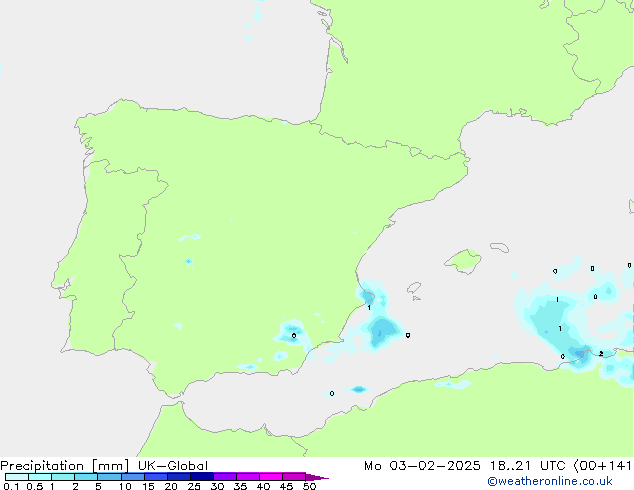Click the small rain patch in the Alboran Sea

point(358,389)
